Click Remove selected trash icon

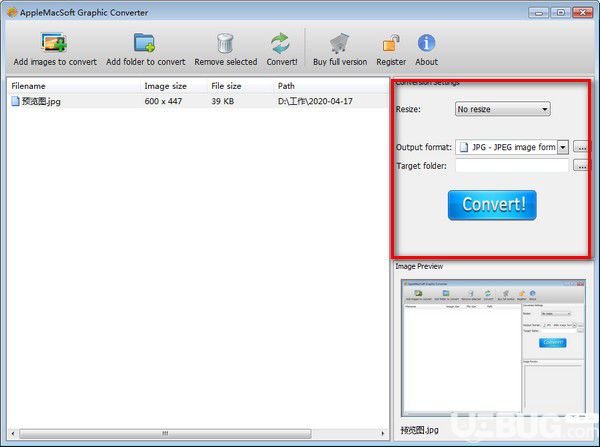click(x=225, y=43)
